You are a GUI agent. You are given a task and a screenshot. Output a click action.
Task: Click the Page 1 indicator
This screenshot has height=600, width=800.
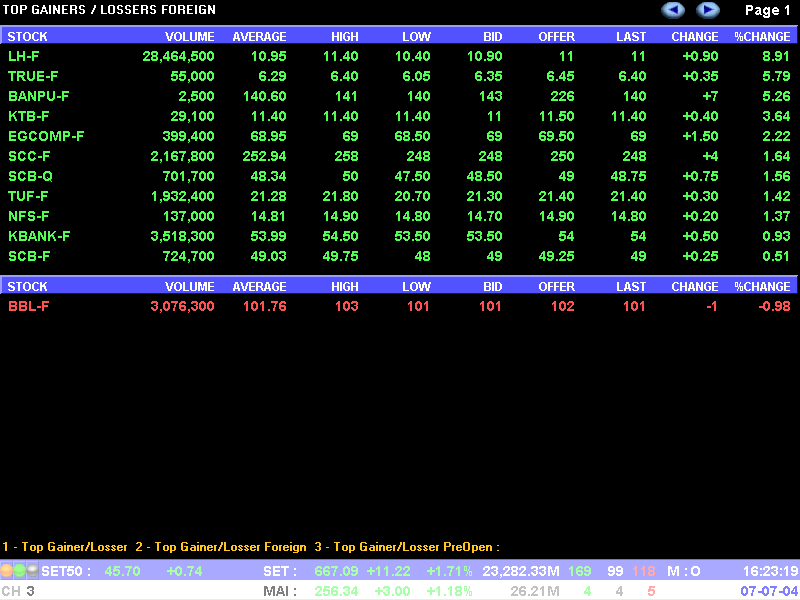(x=767, y=10)
